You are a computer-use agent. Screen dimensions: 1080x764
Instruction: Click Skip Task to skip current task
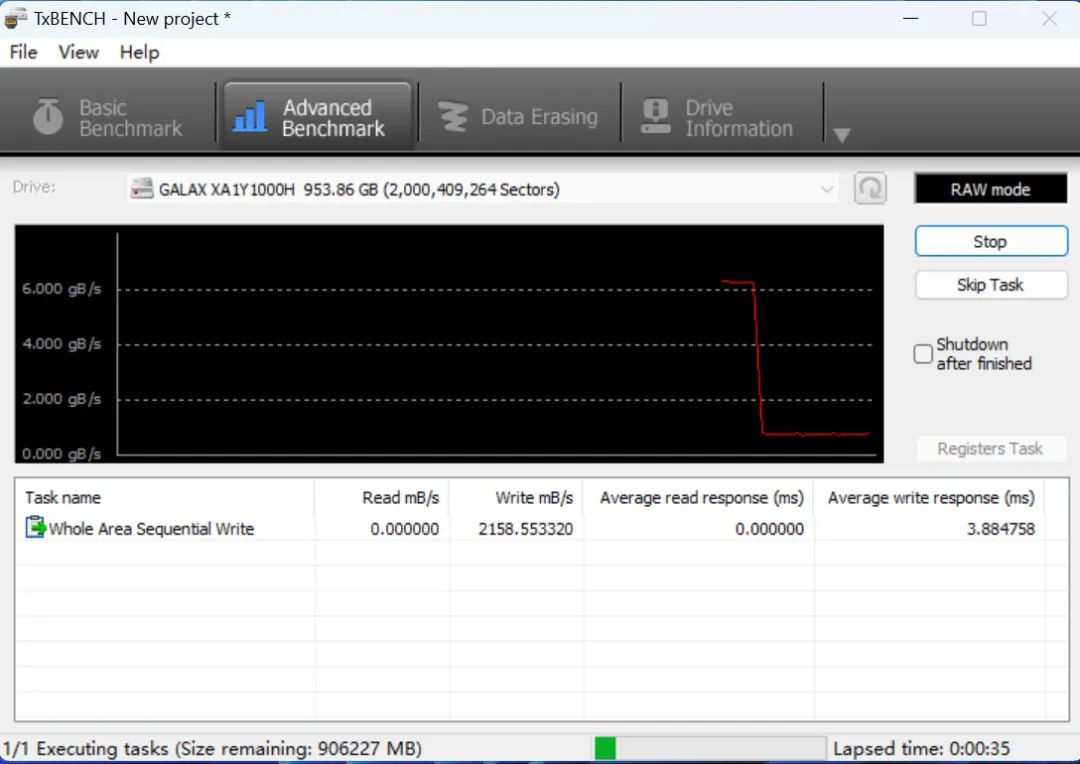(990, 285)
